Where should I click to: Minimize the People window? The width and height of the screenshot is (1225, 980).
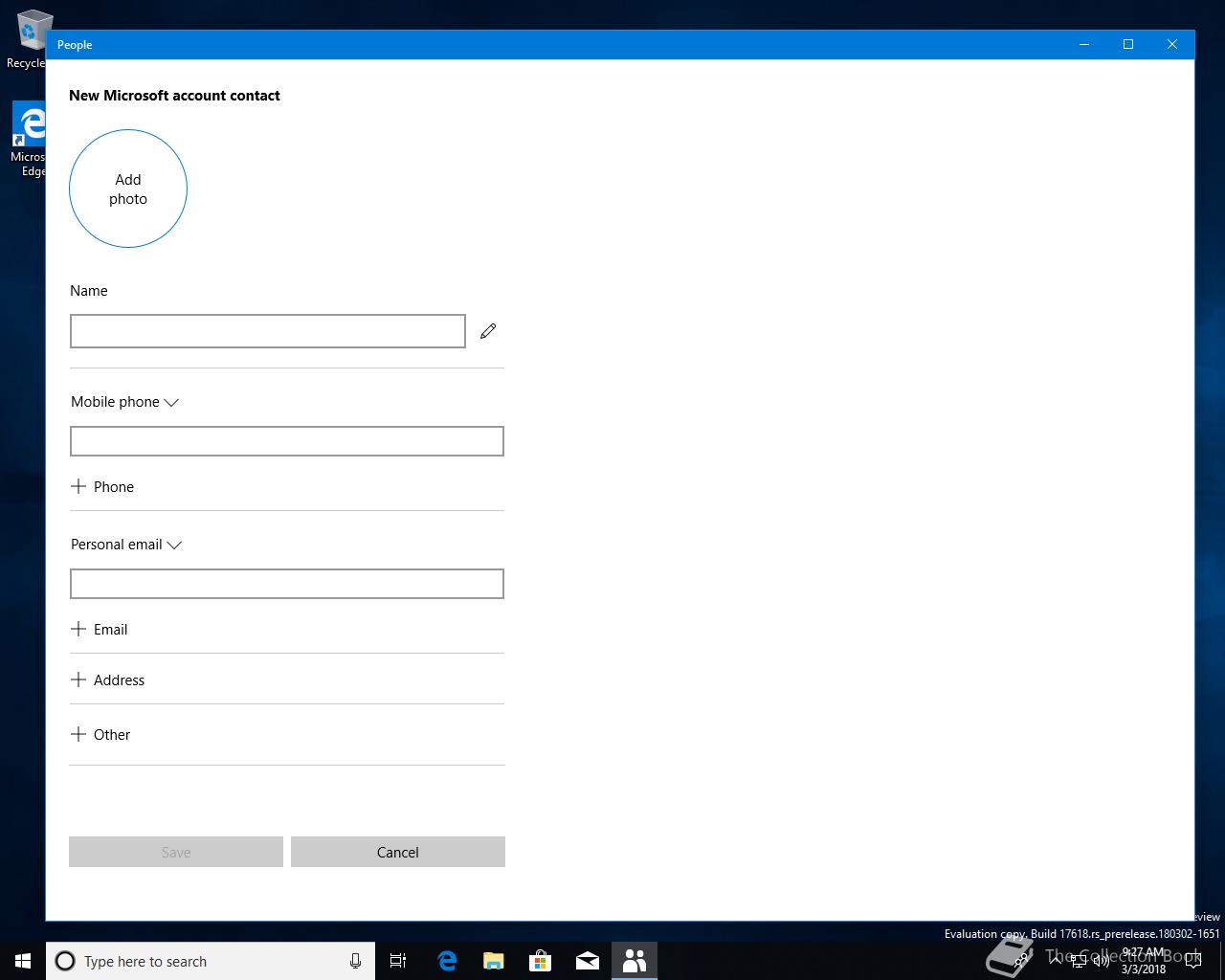point(1084,44)
